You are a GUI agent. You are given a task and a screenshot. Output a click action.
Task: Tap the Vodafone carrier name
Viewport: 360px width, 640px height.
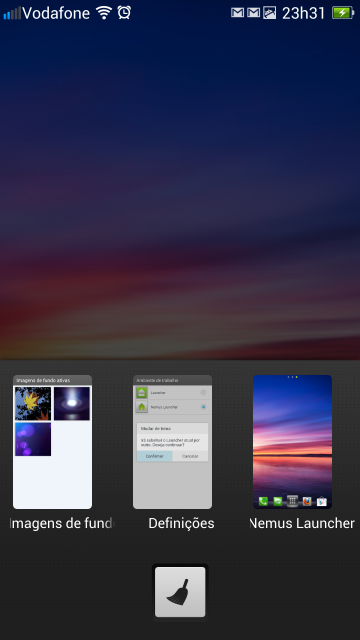click(x=56, y=13)
